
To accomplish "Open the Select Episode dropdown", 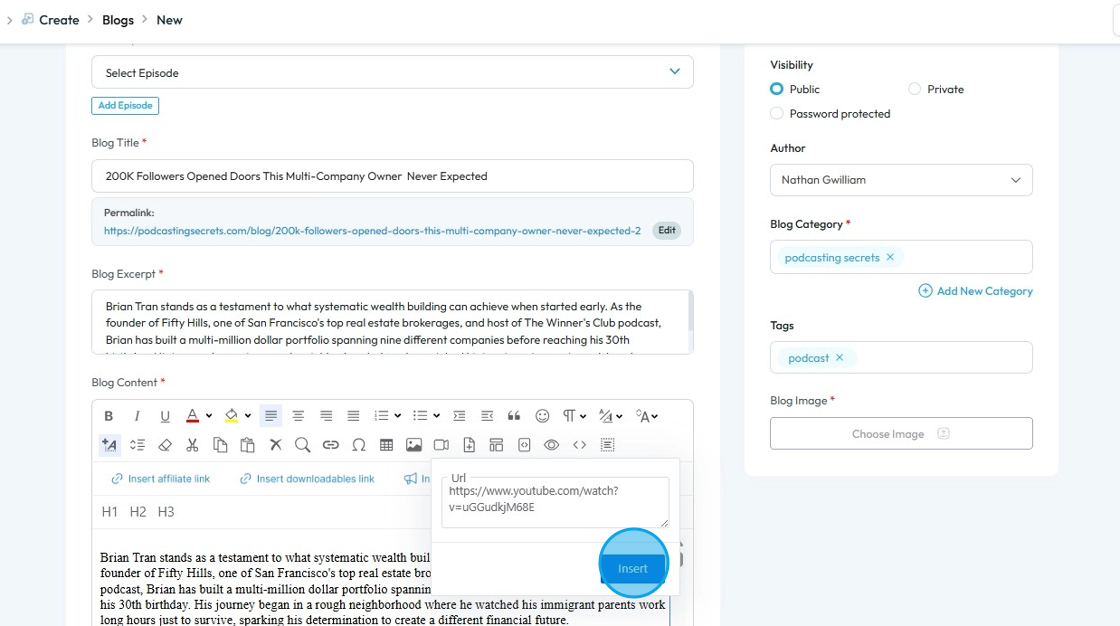I will [x=392, y=72].
